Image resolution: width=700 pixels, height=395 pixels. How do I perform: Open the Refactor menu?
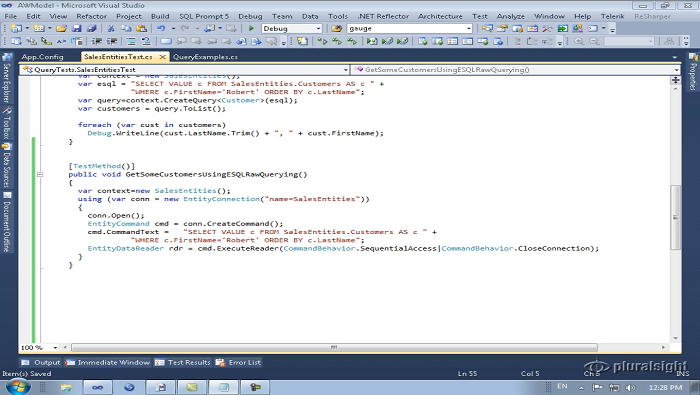pos(92,16)
